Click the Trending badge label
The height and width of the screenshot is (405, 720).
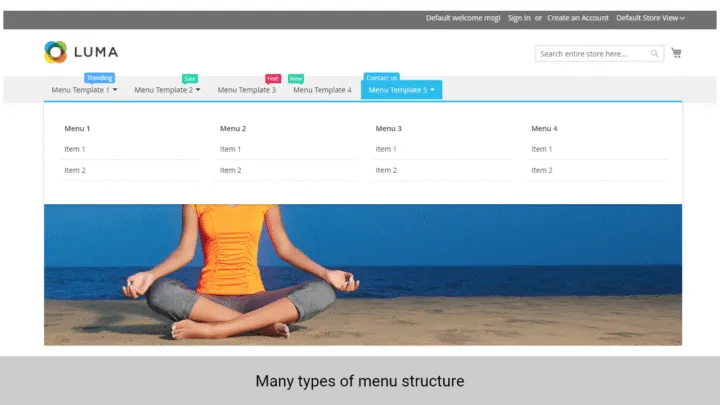(99, 78)
